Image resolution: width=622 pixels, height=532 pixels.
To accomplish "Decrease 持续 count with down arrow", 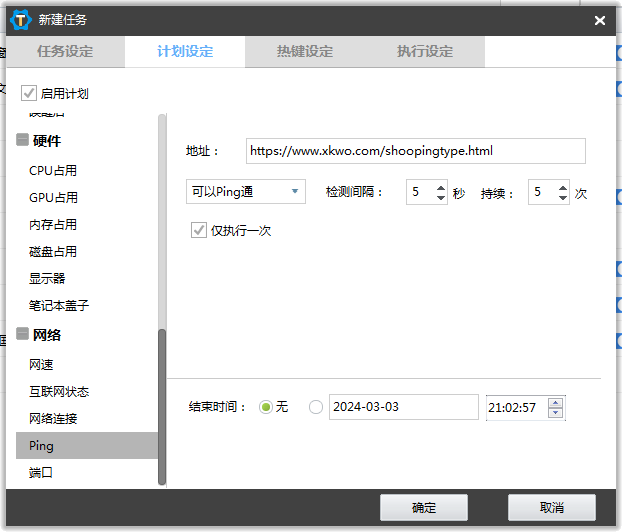I will pyautogui.click(x=563, y=197).
